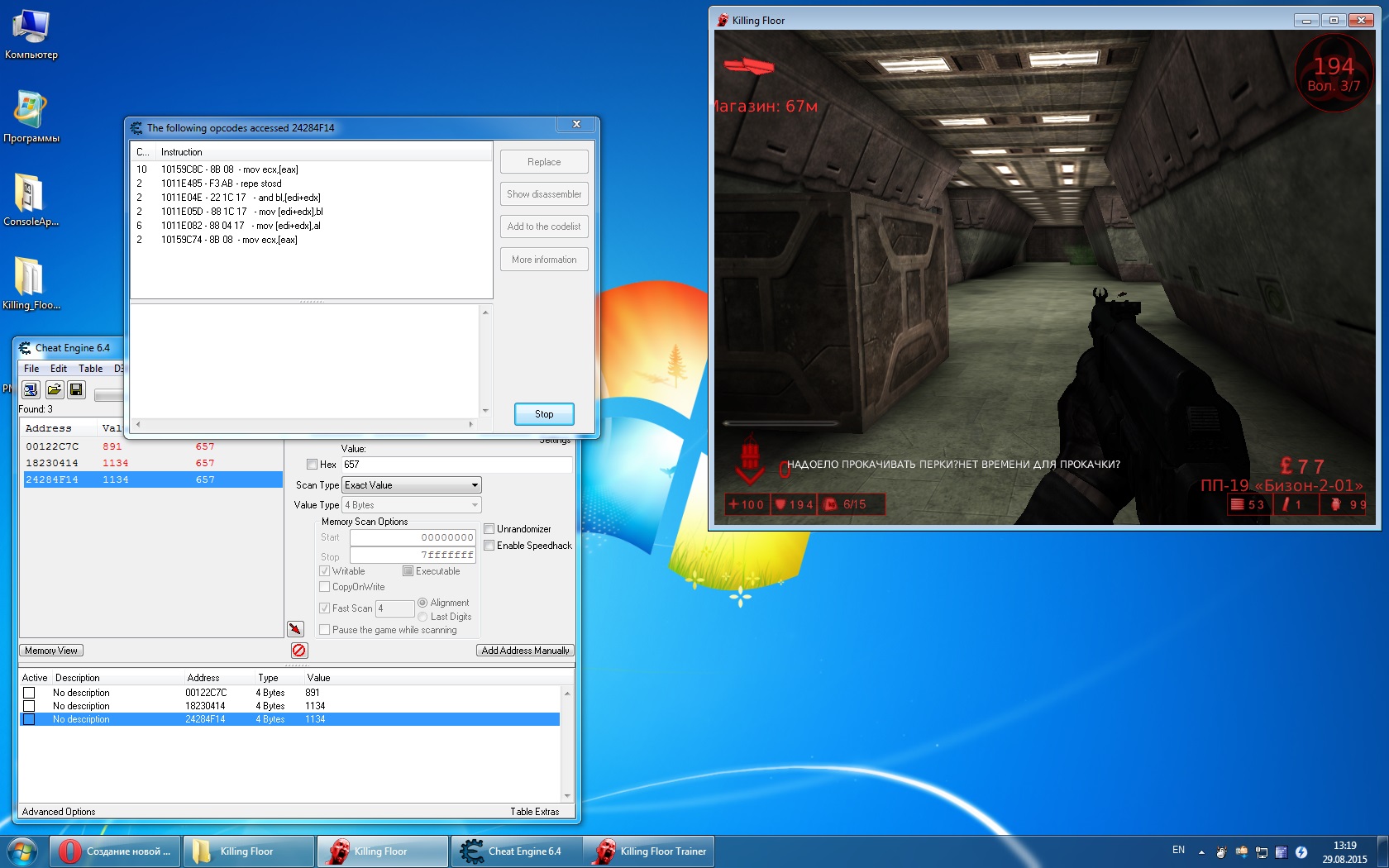The width and height of the screenshot is (1389, 868).
Task: Select the 1011E082 mov [edi+edx],al instruction
Action: point(311,226)
